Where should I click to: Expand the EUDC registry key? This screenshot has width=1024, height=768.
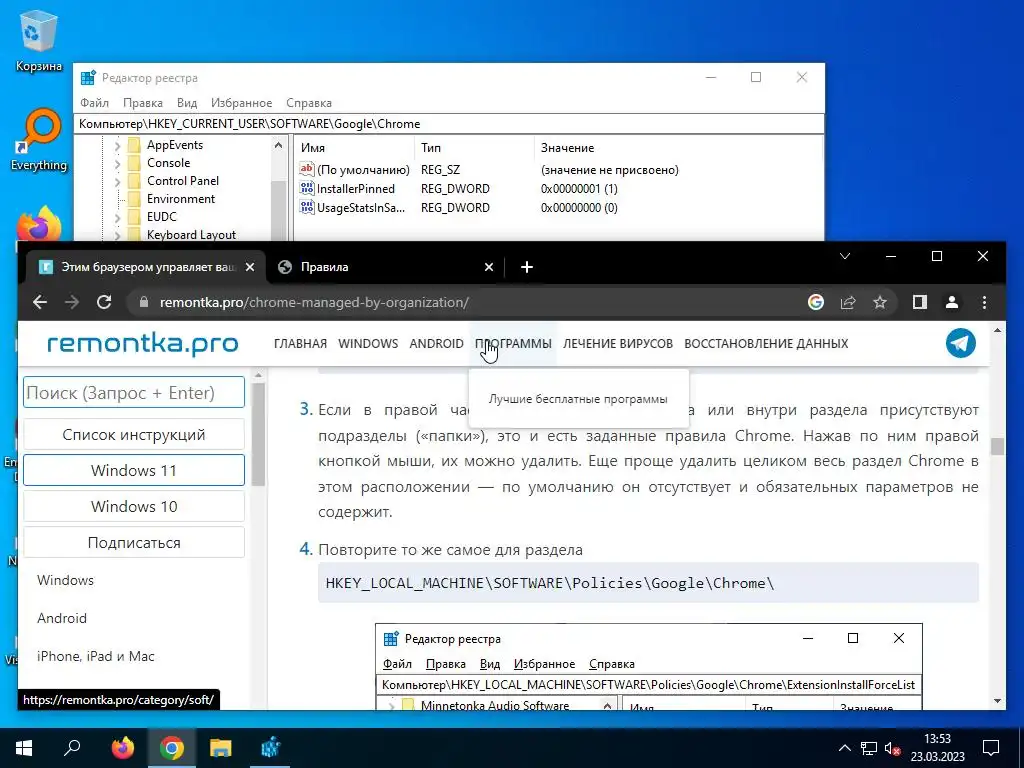click(118, 217)
